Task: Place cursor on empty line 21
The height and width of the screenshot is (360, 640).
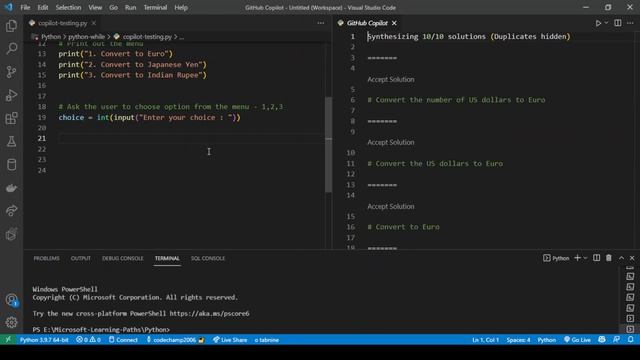Action: 191,138
